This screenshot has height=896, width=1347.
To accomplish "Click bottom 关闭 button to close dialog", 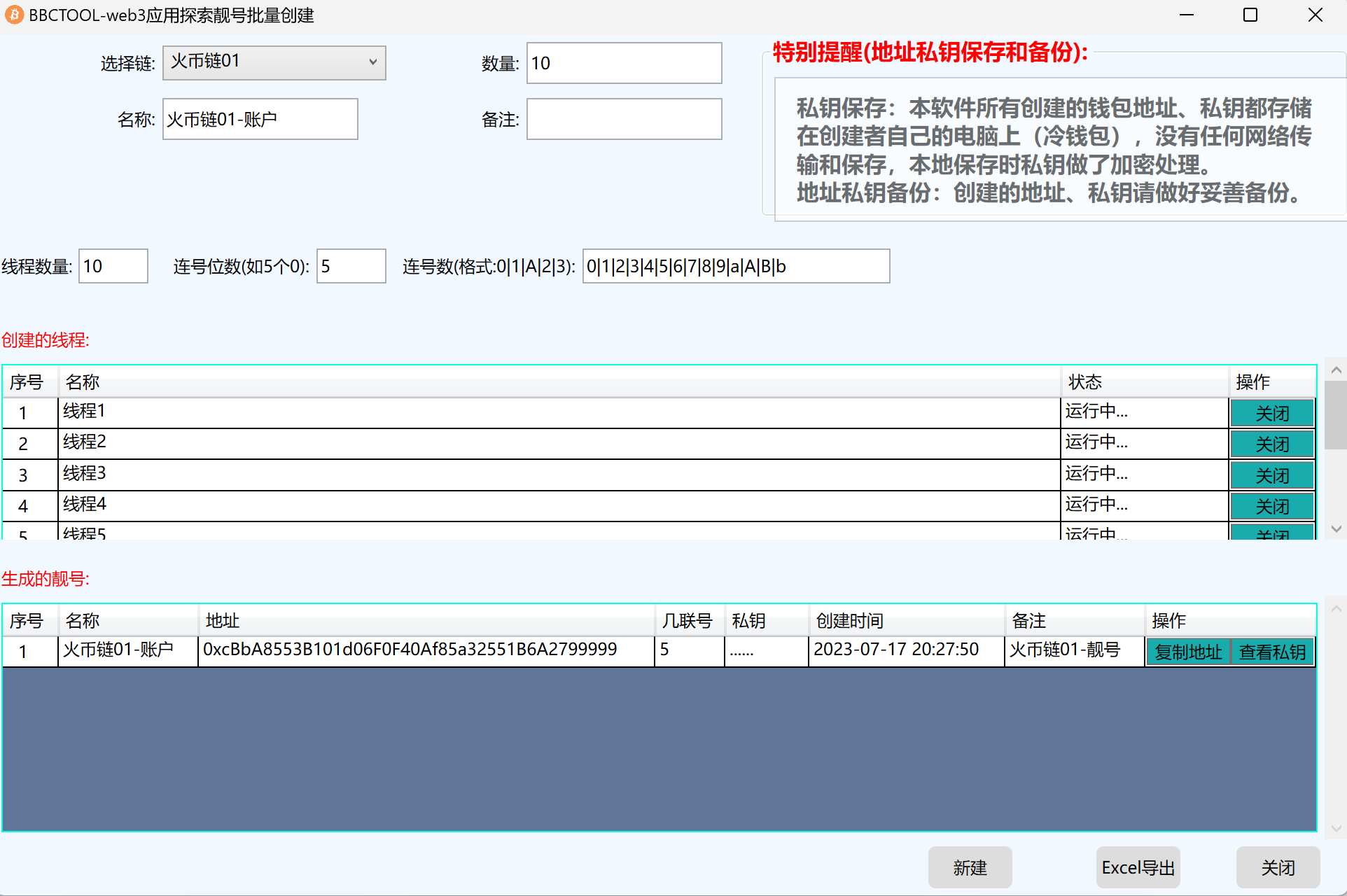I will pyautogui.click(x=1278, y=867).
